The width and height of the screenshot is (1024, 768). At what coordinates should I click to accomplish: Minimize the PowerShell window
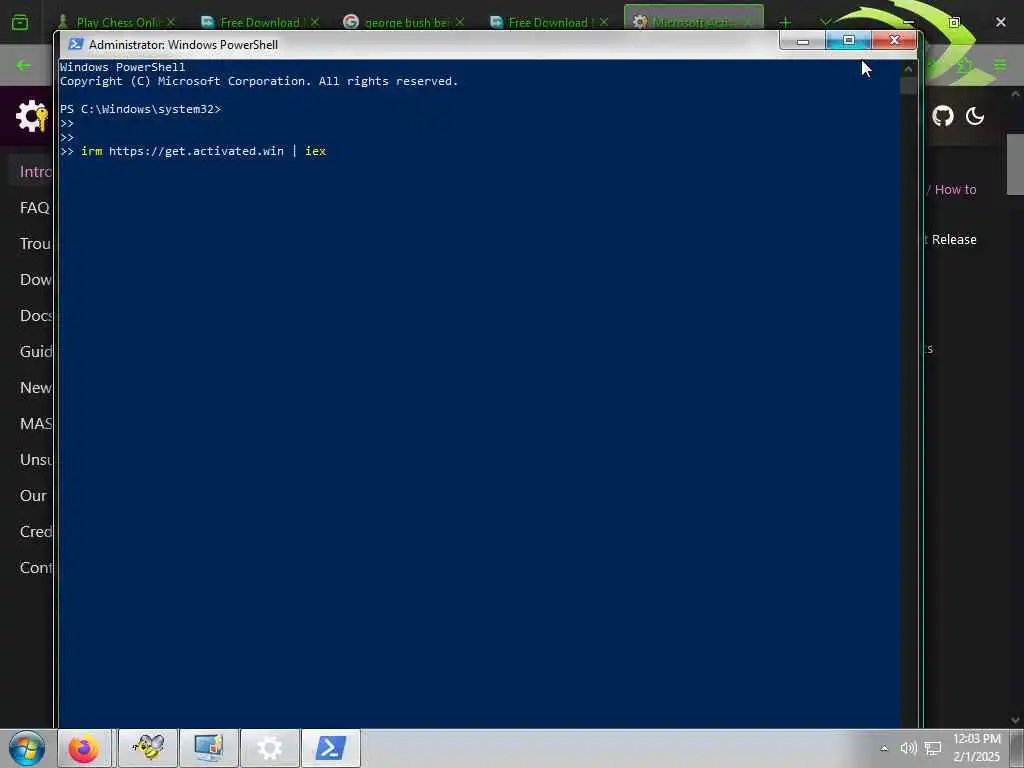point(803,40)
